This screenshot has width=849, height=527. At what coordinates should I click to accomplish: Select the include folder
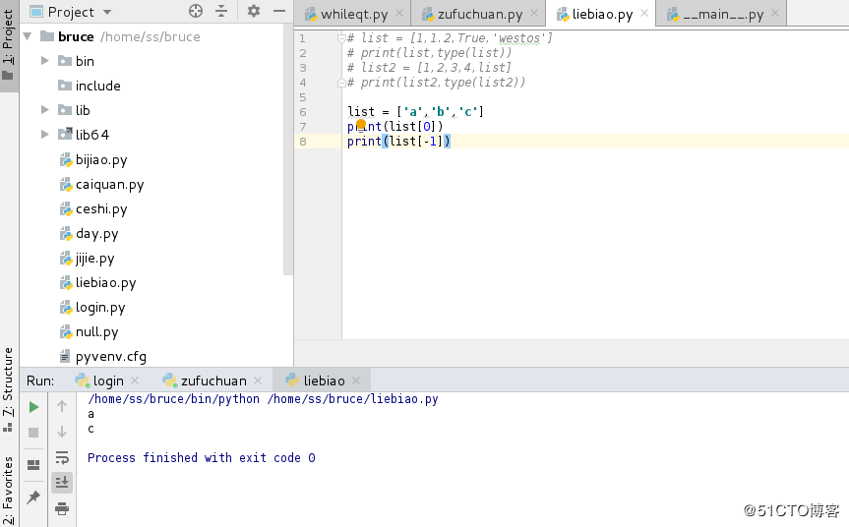pos(89,86)
